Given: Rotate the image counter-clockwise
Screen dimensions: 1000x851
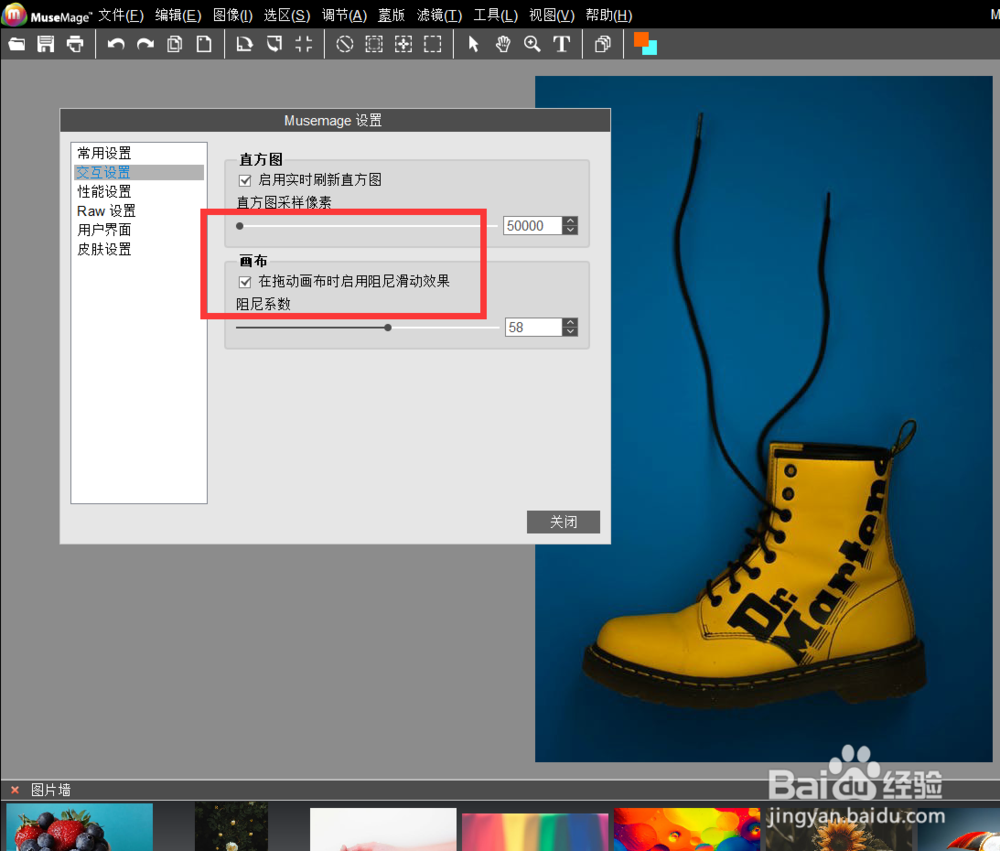Looking at the screenshot, I should tap(274, 44).
